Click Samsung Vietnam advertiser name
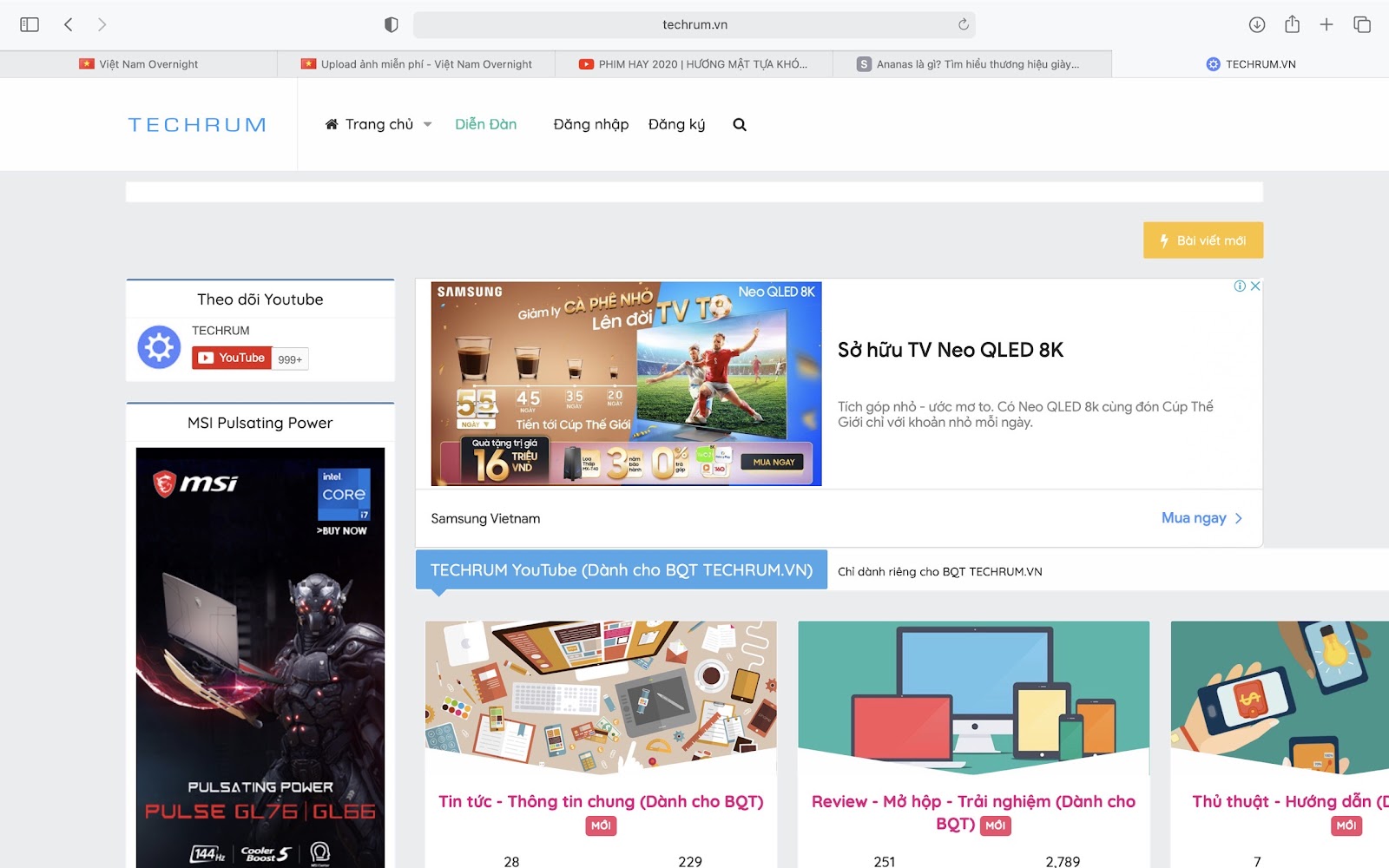The width and height of the screenshot is (1389, 868). click(x=485, y=519)
